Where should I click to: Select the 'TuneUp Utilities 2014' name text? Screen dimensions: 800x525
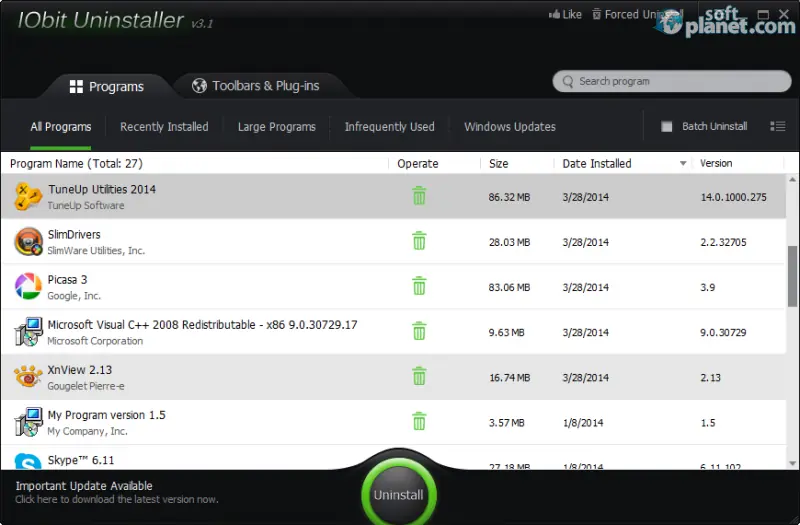pos(102,189)
